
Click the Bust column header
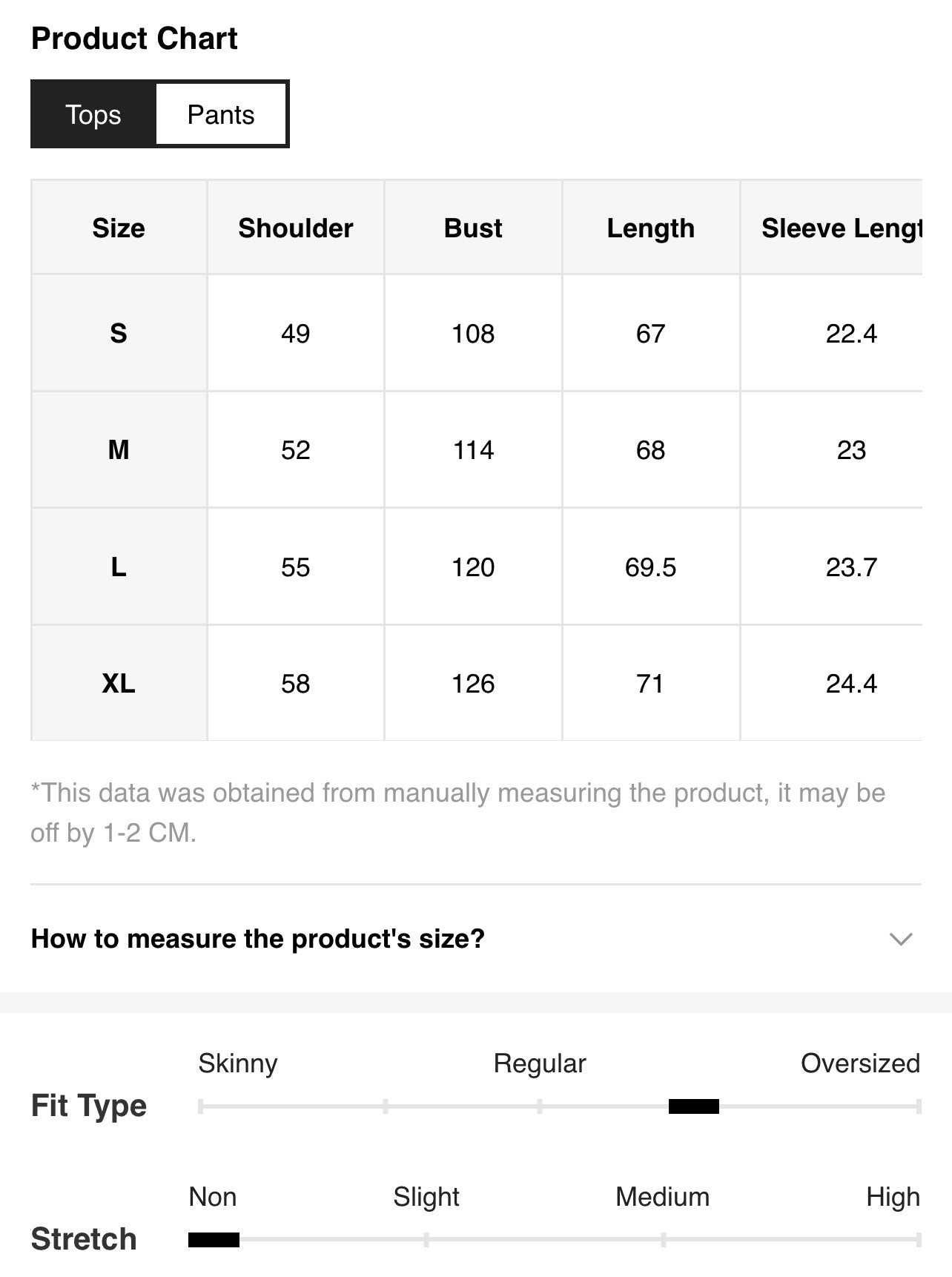(x=473, y=228)
